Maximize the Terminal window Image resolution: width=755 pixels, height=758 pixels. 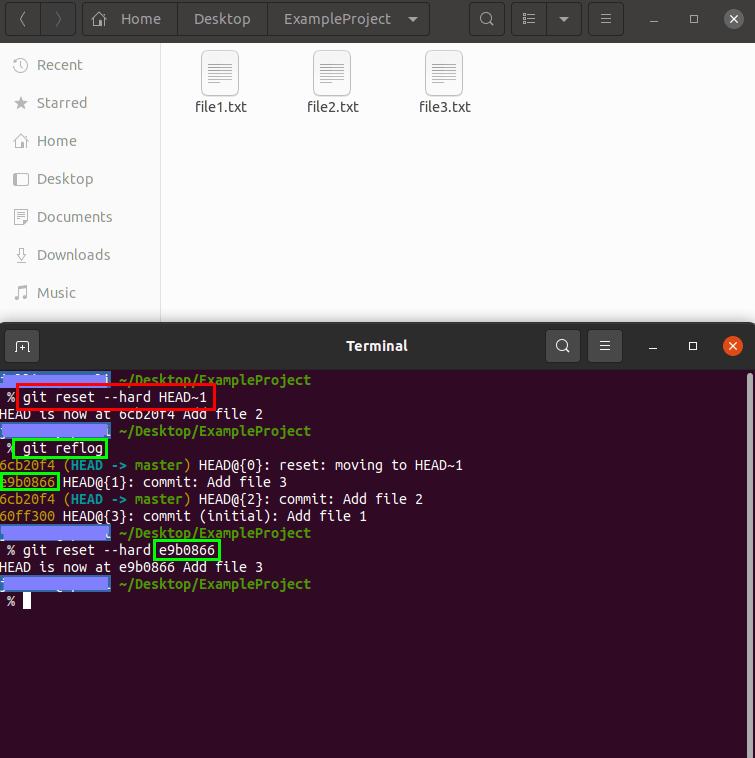(693, 346)
